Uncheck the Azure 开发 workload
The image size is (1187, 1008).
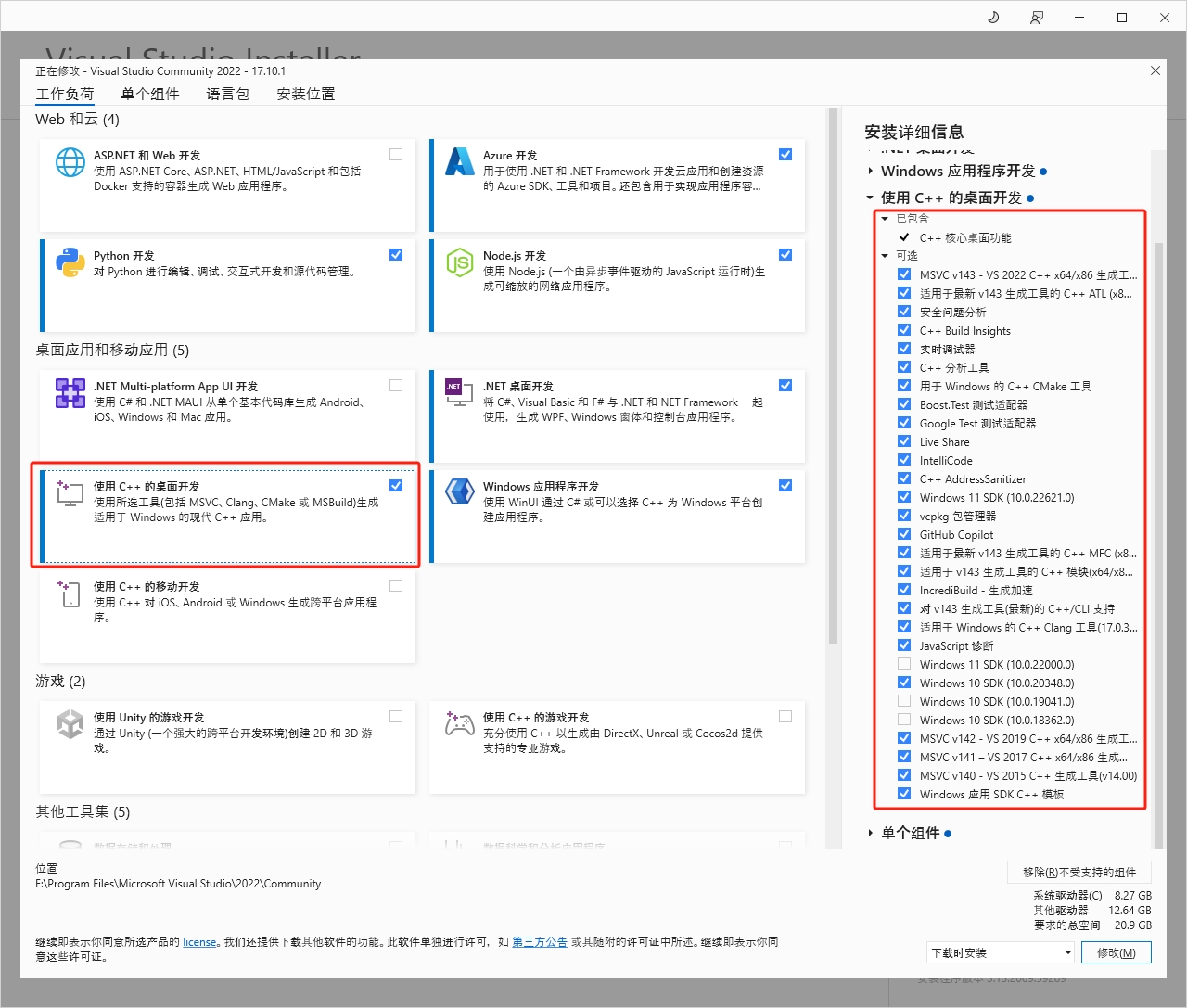click(x=785, y=155)
